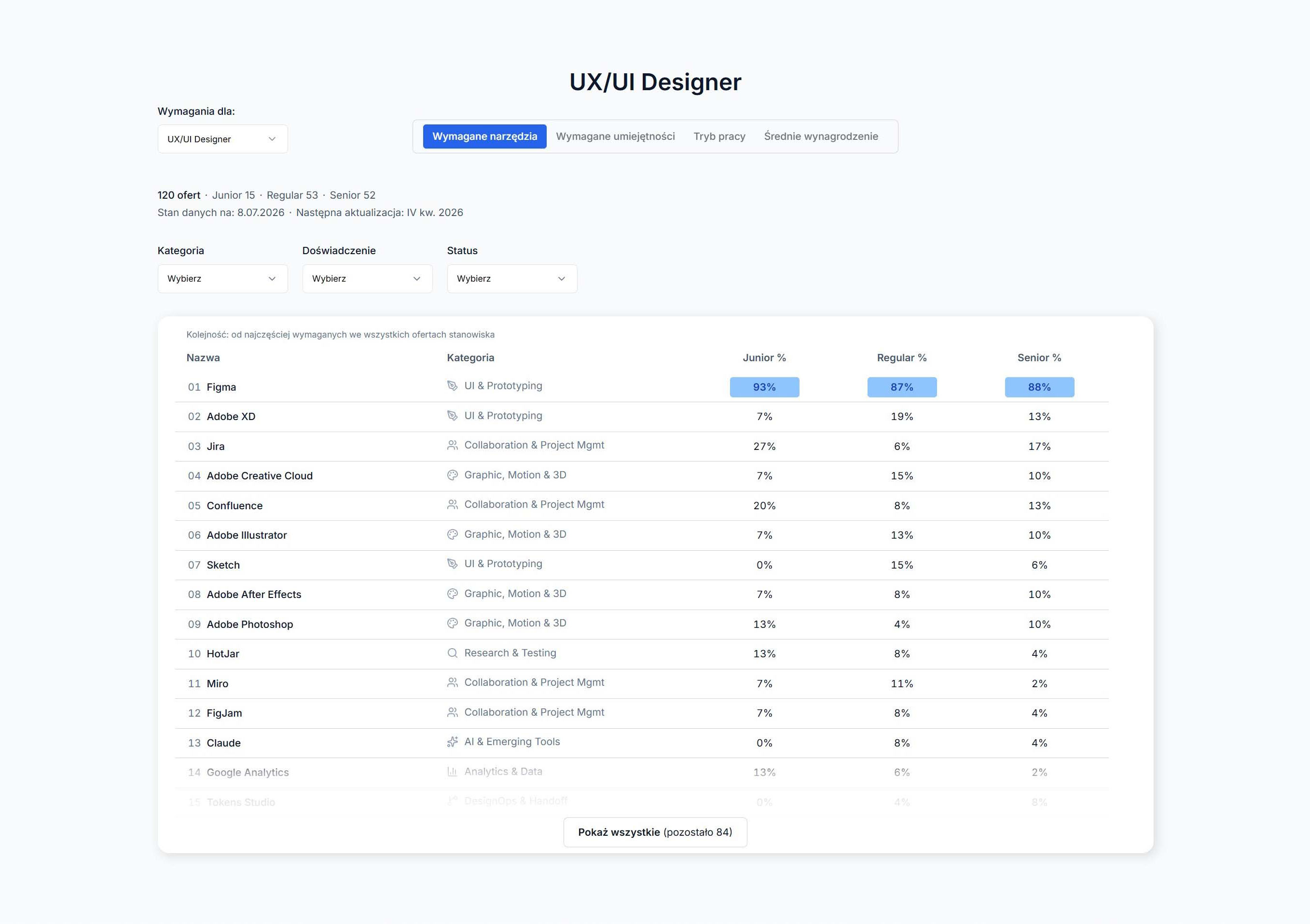The image size is (1310, 924).
Task: Click the Nazwa column header
Action: coord(203,358)
